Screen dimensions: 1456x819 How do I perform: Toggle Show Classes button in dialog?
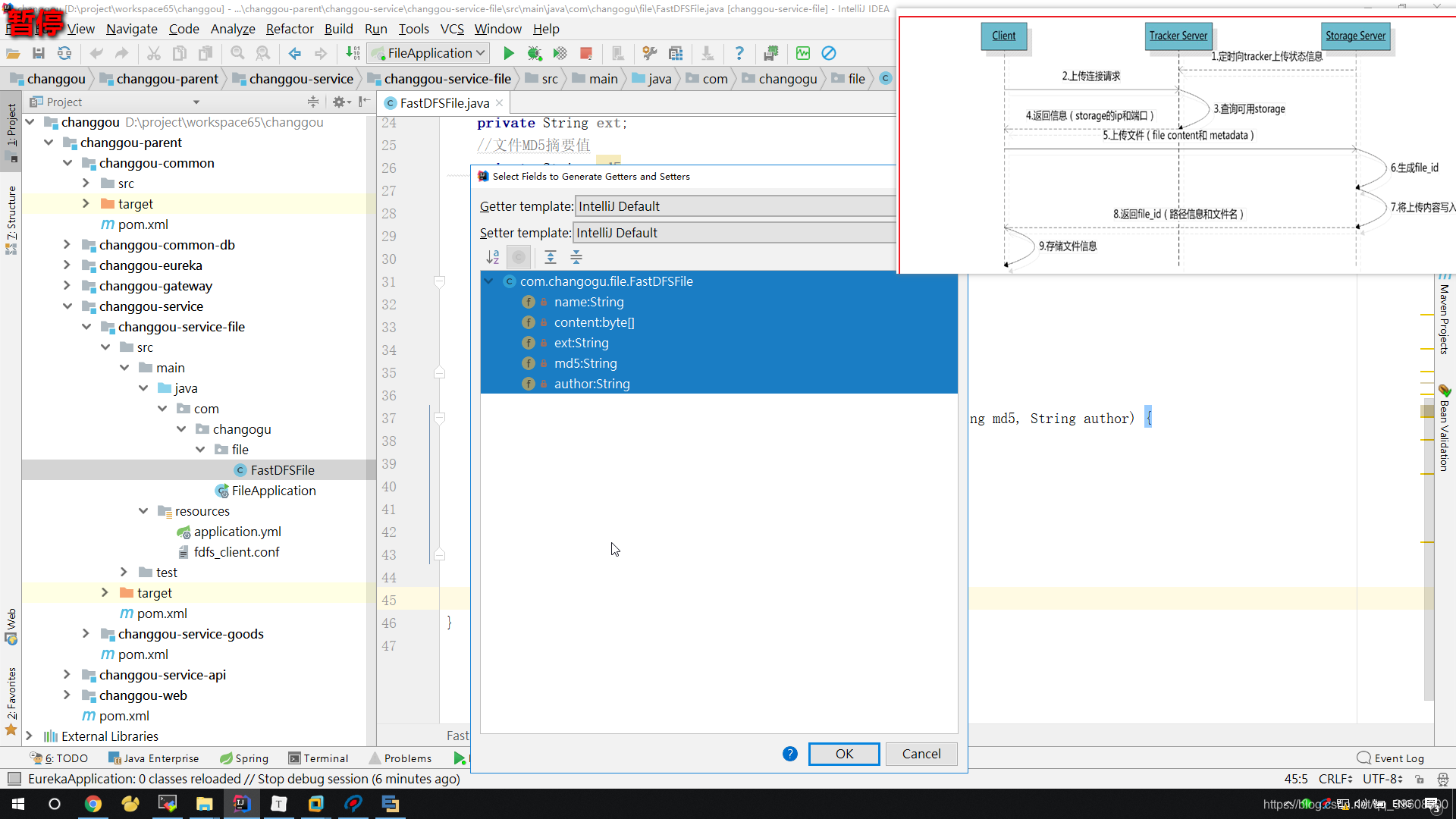519,257
